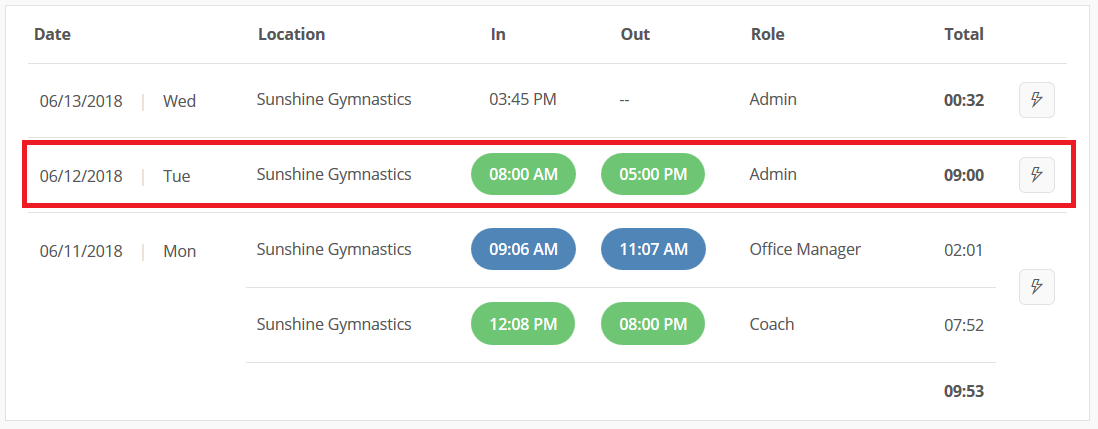Image resolution: width=1098 pixels, height=429 pixels.
Task: Click the green 12:08 PM clock-in badge
Action: point(523,323)
